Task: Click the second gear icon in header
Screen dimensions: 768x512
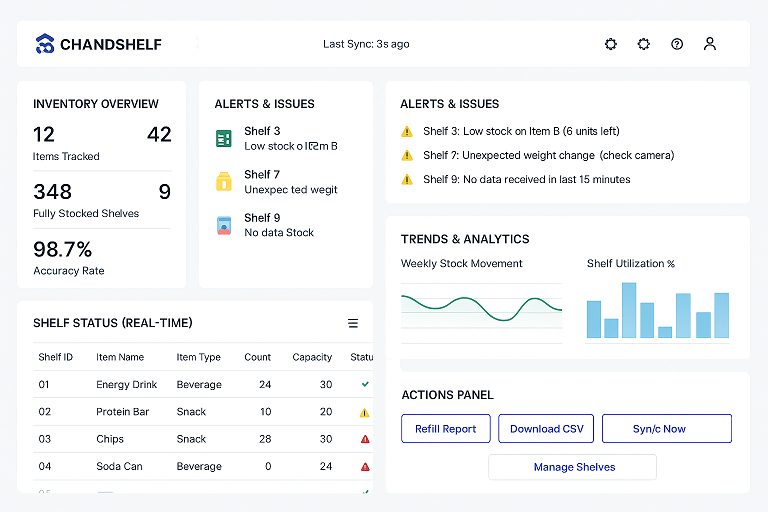Action: [x=644, y=44]
